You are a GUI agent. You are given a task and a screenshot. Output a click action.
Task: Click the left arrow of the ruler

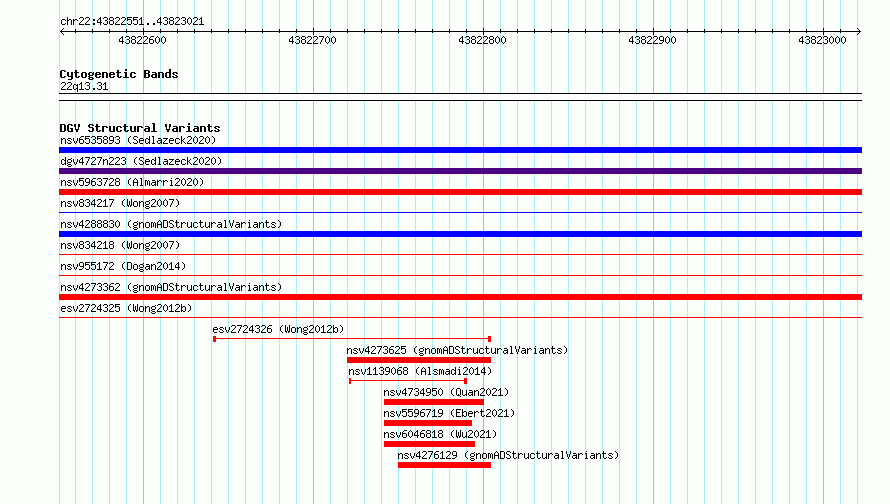click(62, 32)
